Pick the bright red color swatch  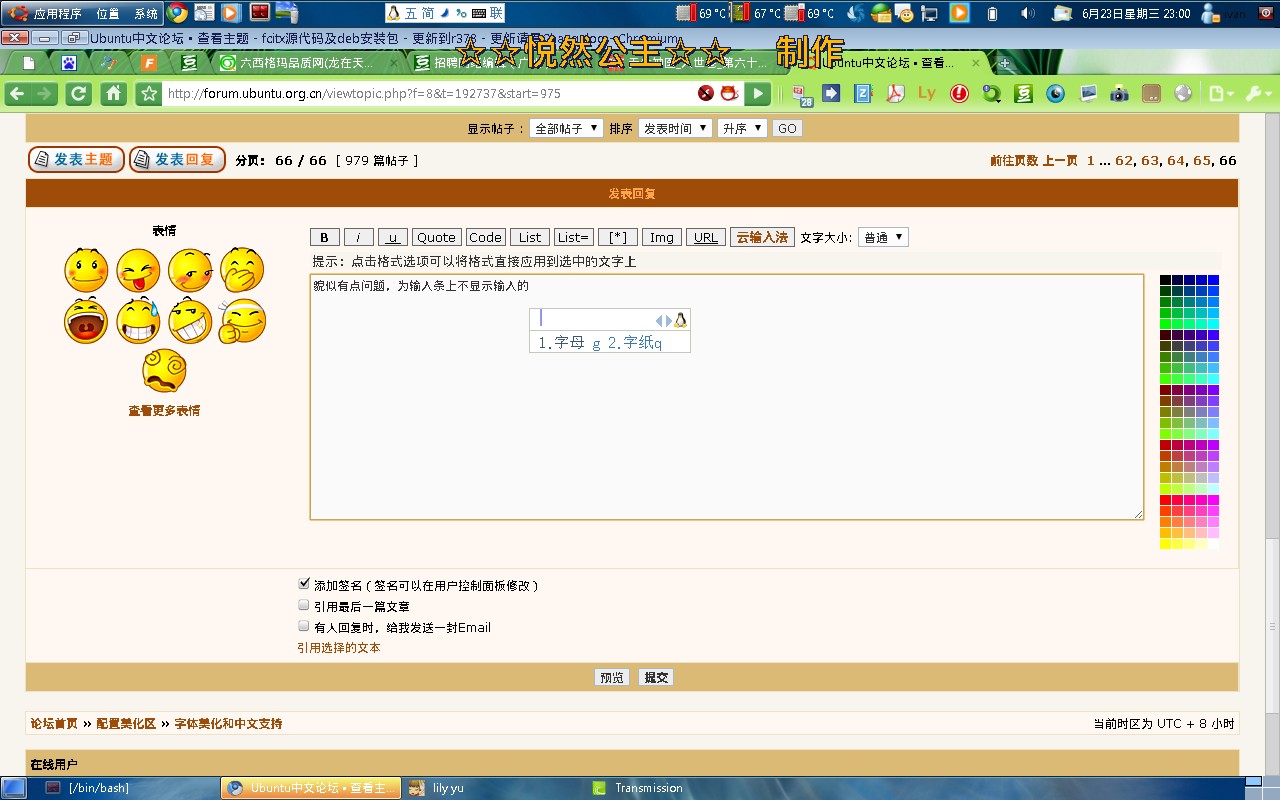tap(1166, 500)
